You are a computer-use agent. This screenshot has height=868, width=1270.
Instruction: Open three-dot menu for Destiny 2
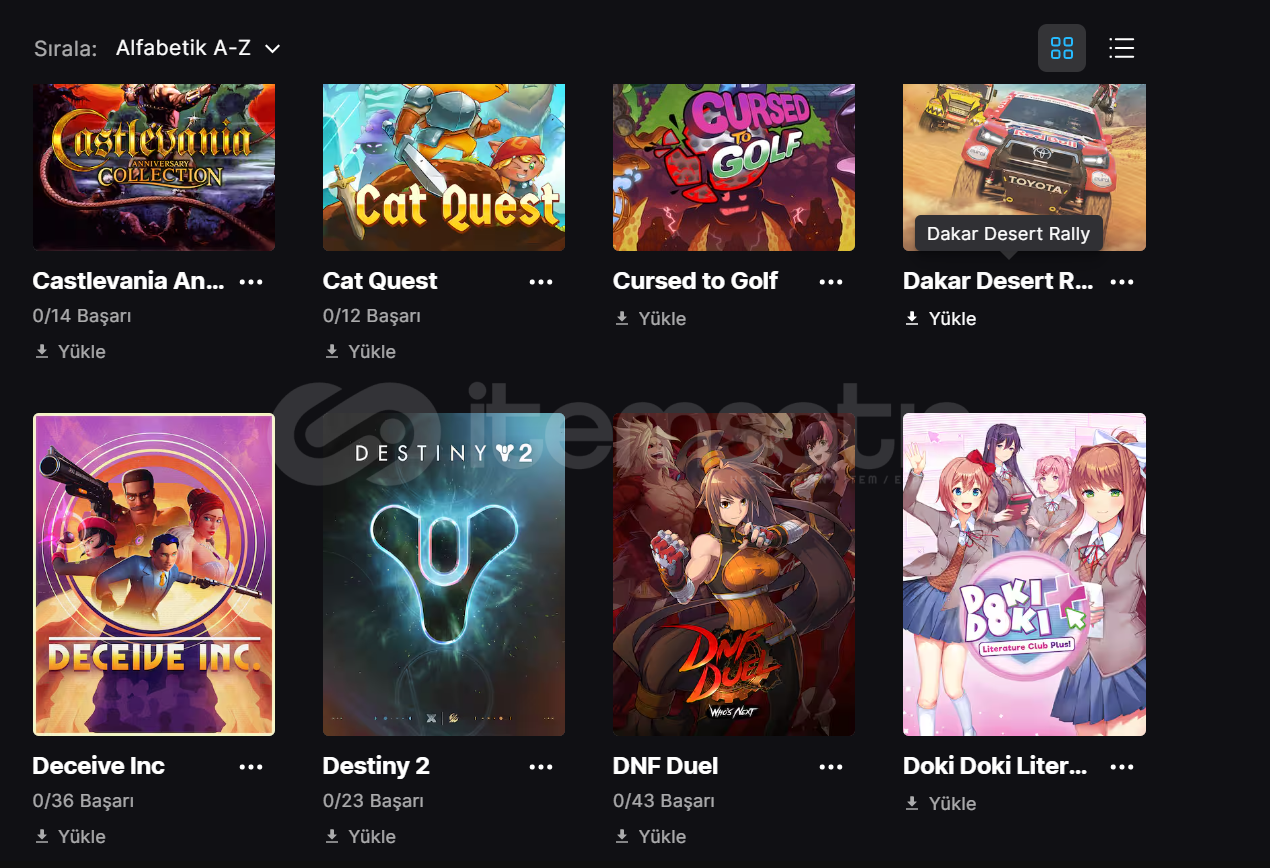coord(541,767)
